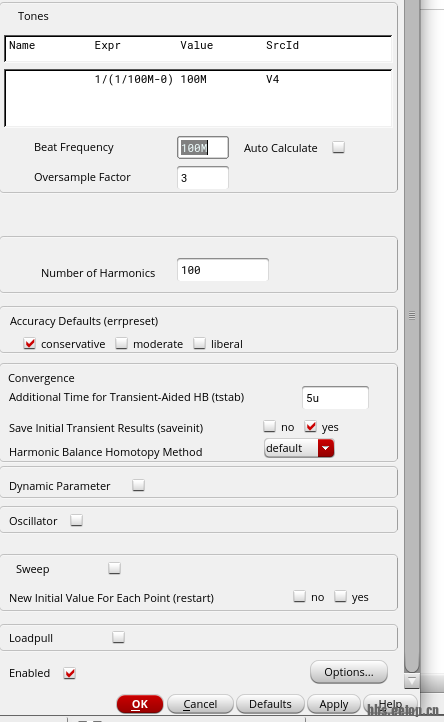This screenshot has width=444, height=722.
Task: Toggle the Enabled checkbox
Action: tap(70, 673)
